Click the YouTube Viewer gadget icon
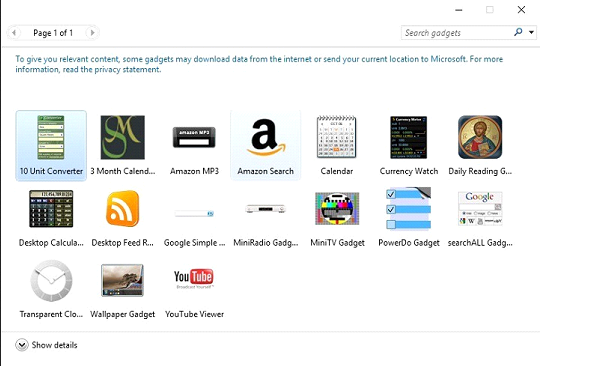Image resolution: width=598 pixels, height=366 pixels. (x=194, y=279)
